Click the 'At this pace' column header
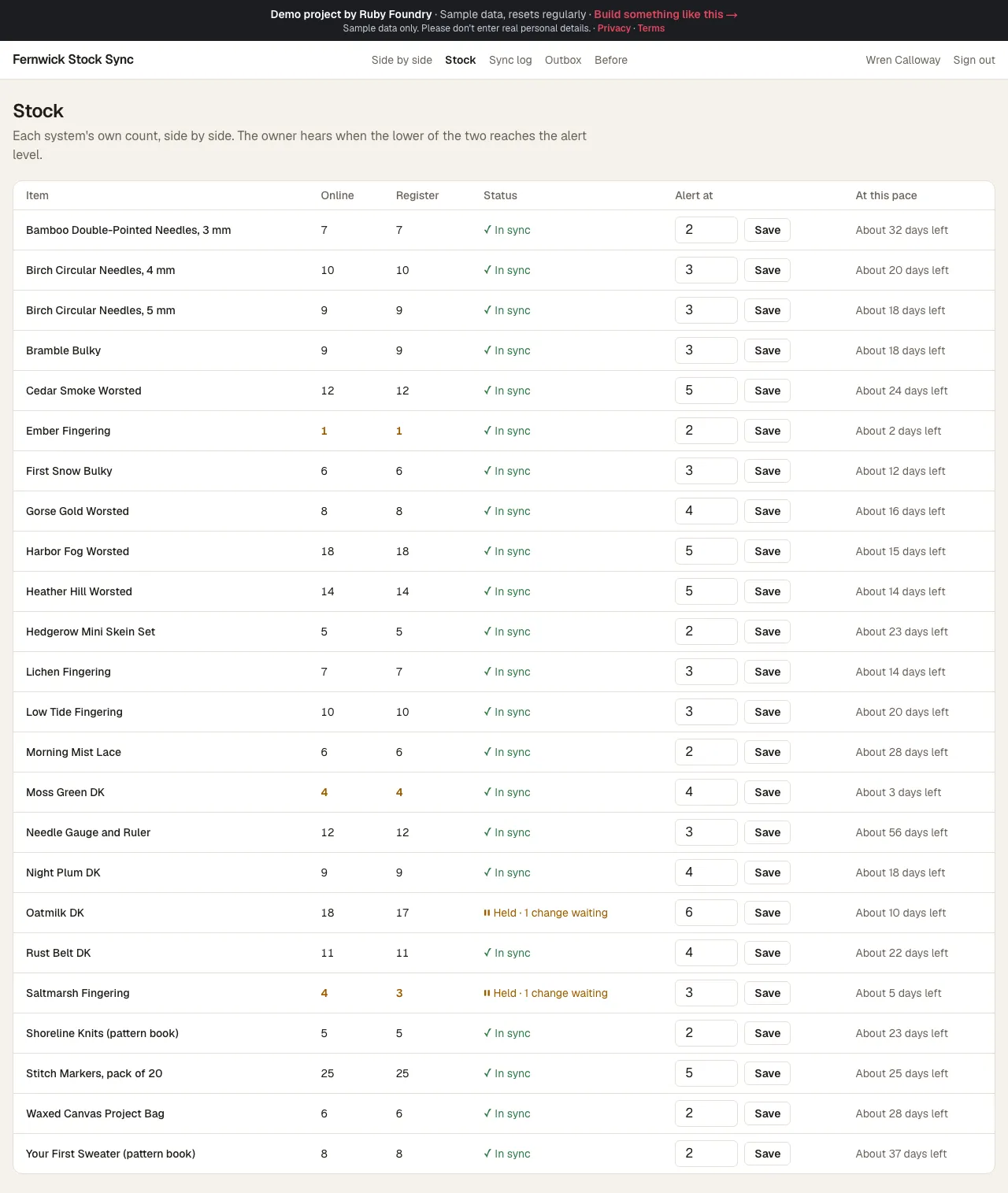The height and width of the screenshot is (1193, 1008). click(887, 195)
